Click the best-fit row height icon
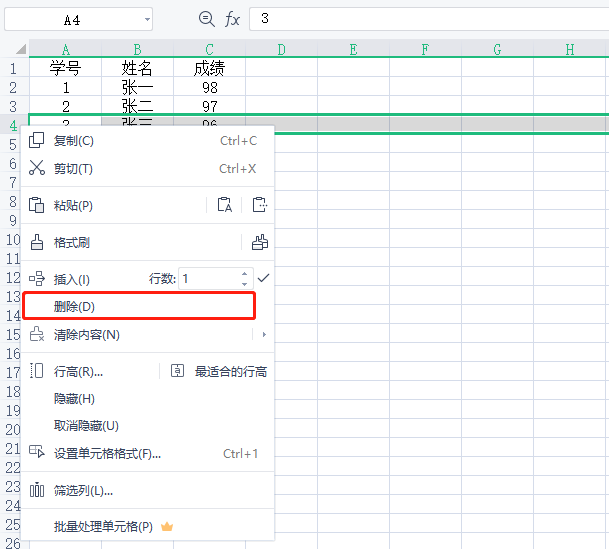 (x=178, y=371)
